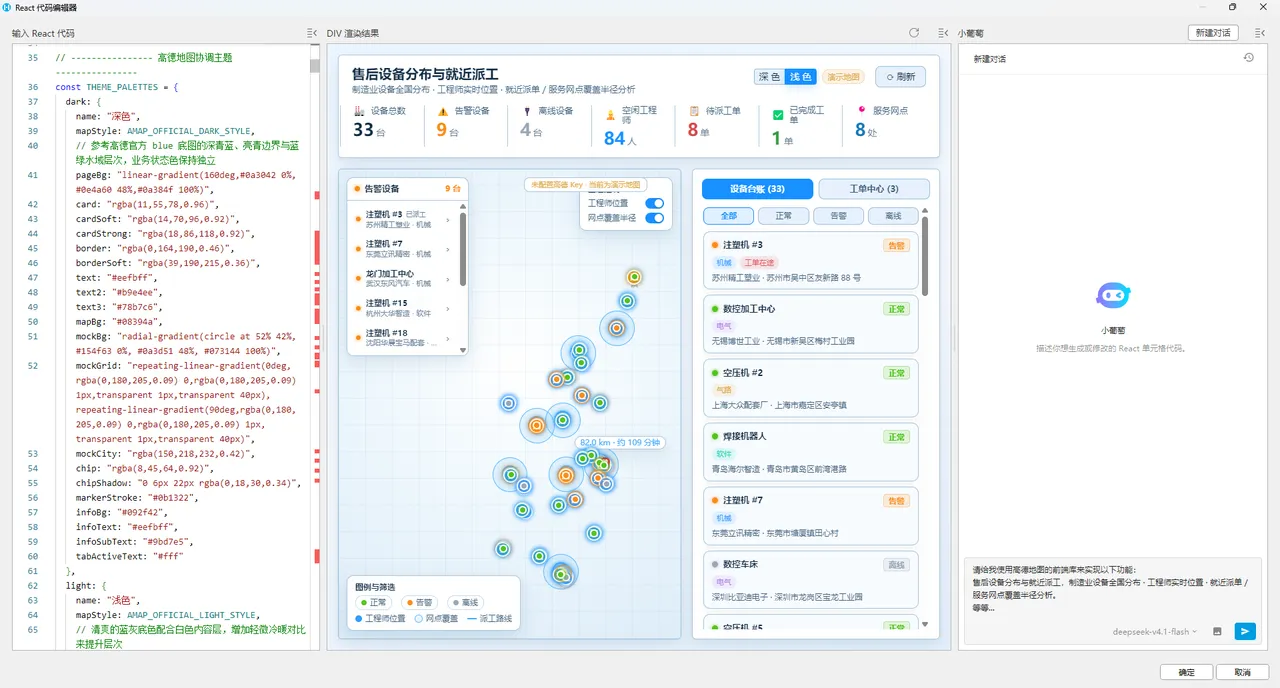
Task: Toggle the 离线 legend filter chip
Action: (464, 603)
